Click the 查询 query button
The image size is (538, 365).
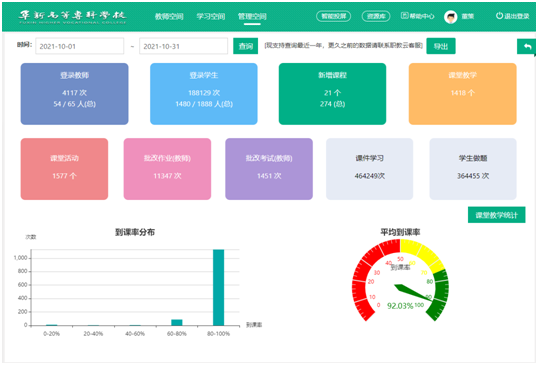tap(246, 46)
